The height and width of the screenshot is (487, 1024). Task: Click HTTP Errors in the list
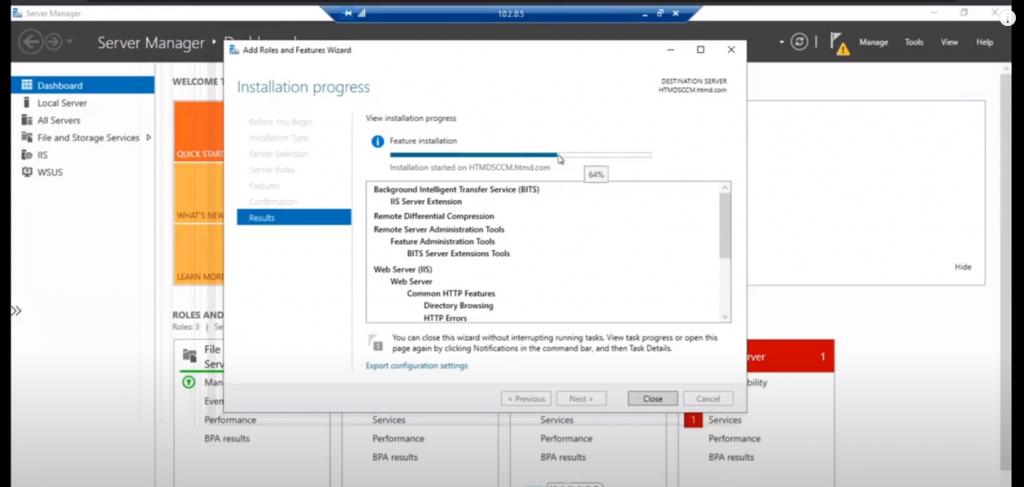pos(445,318)
